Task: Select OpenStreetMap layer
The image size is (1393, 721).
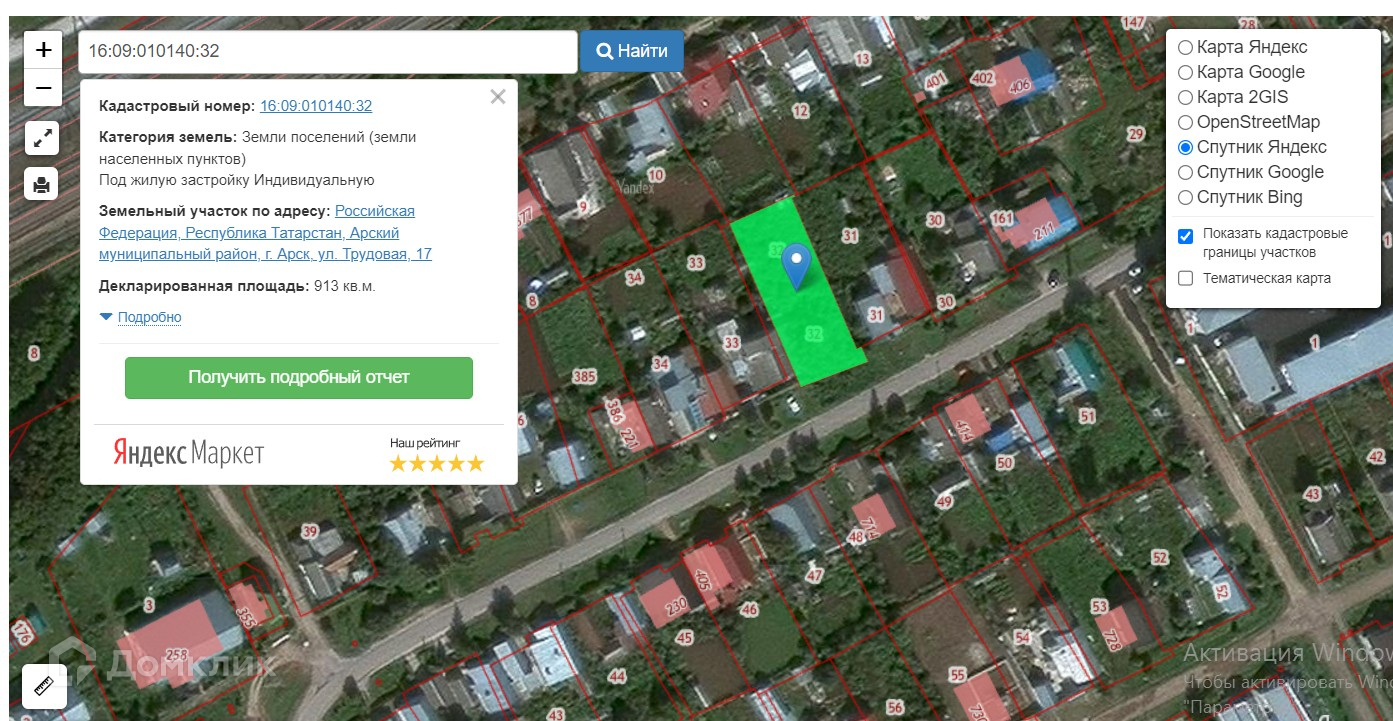Action: (1185, 122)
